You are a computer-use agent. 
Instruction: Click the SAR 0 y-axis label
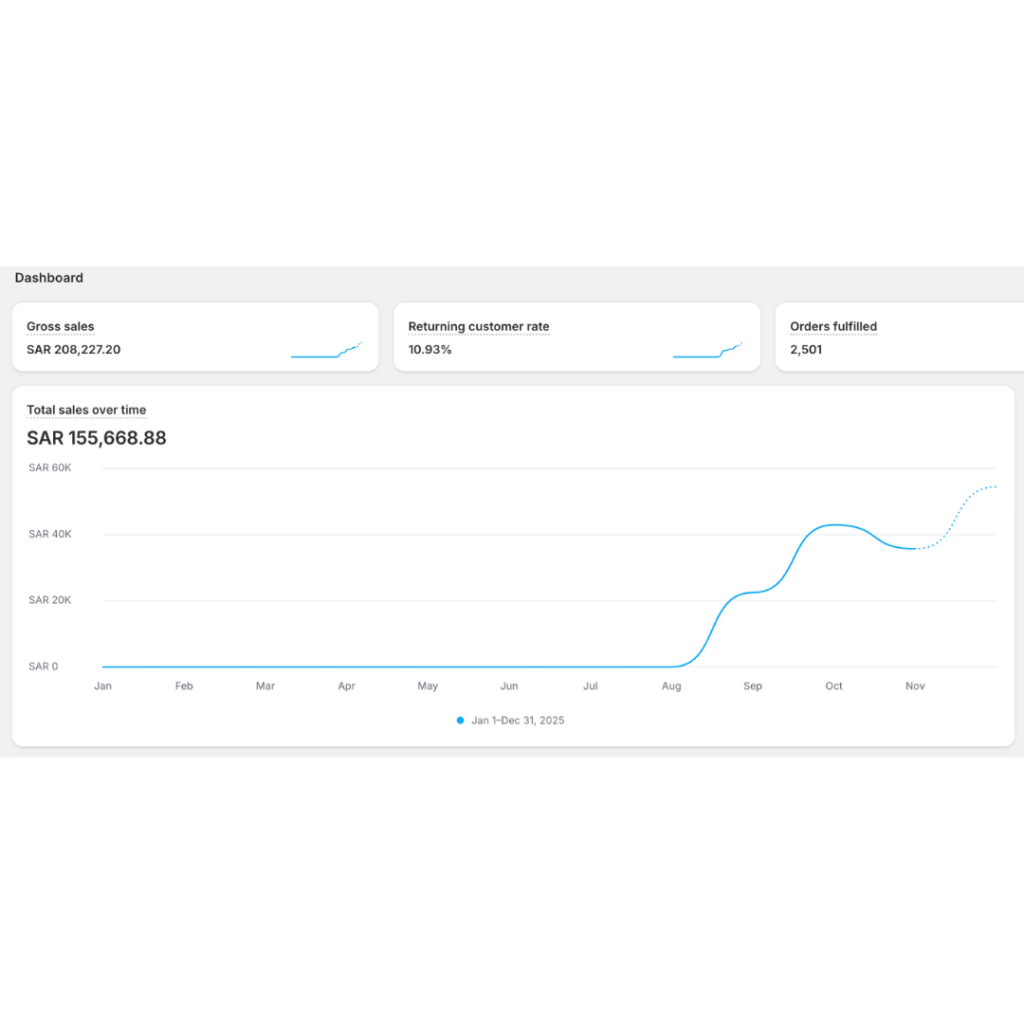click(43, 666)
